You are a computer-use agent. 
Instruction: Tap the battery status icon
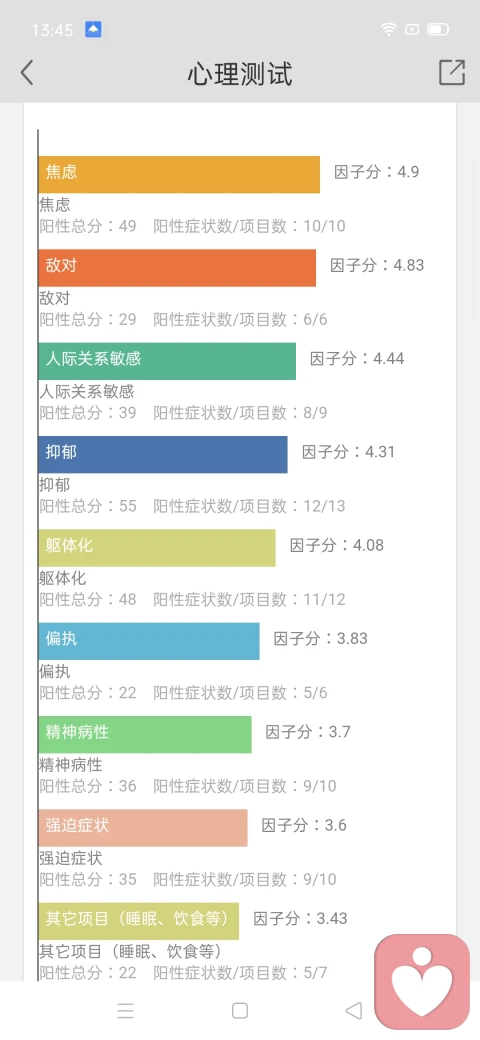tap(438, 29)
